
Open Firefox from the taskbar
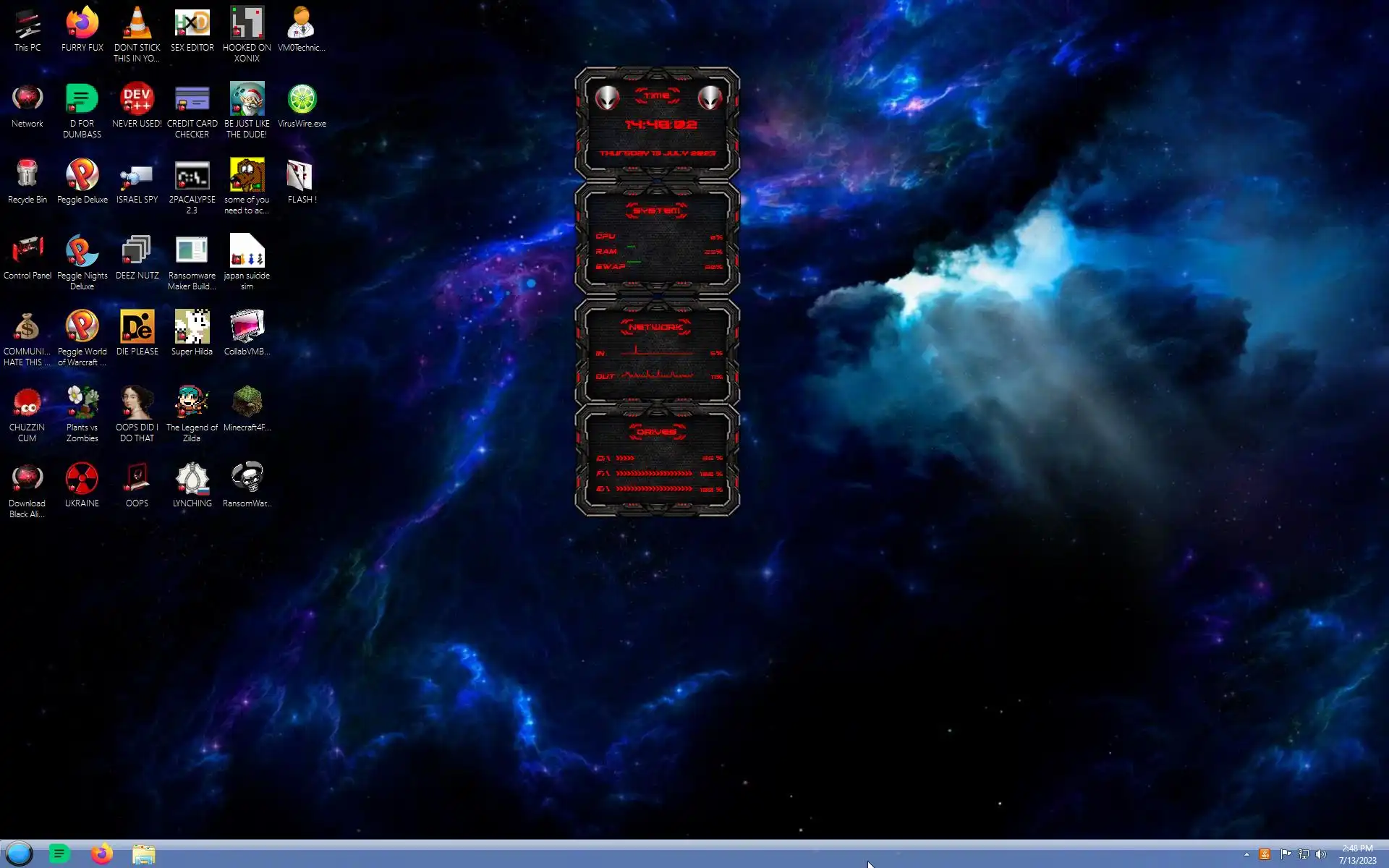point(102,854)
